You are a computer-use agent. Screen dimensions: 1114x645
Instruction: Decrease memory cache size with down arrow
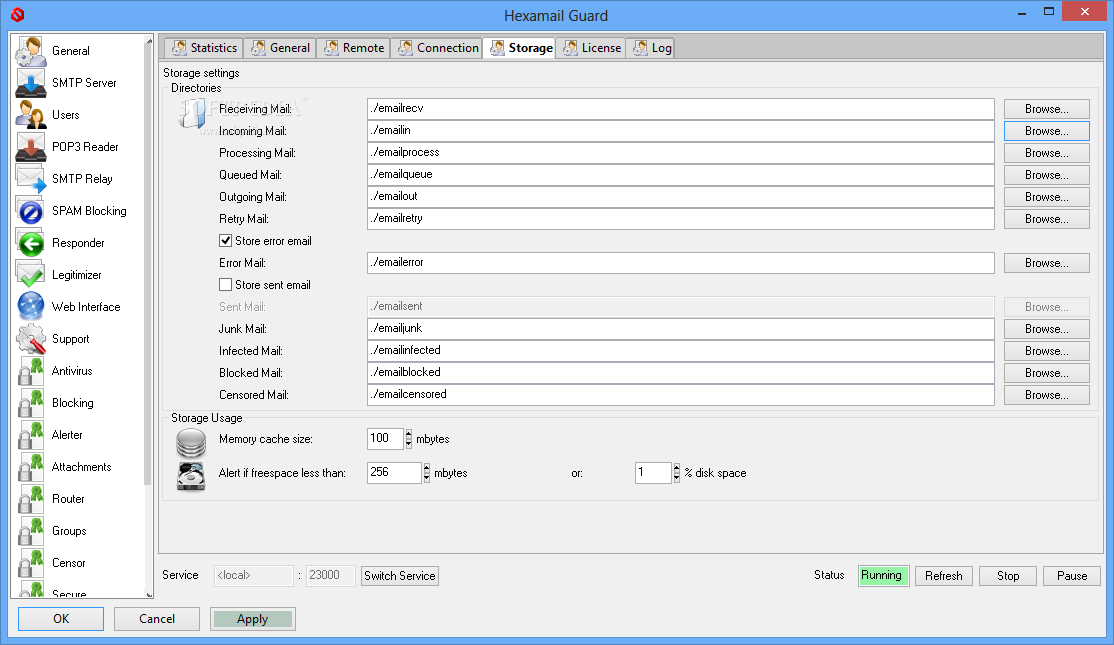[409, 444]
